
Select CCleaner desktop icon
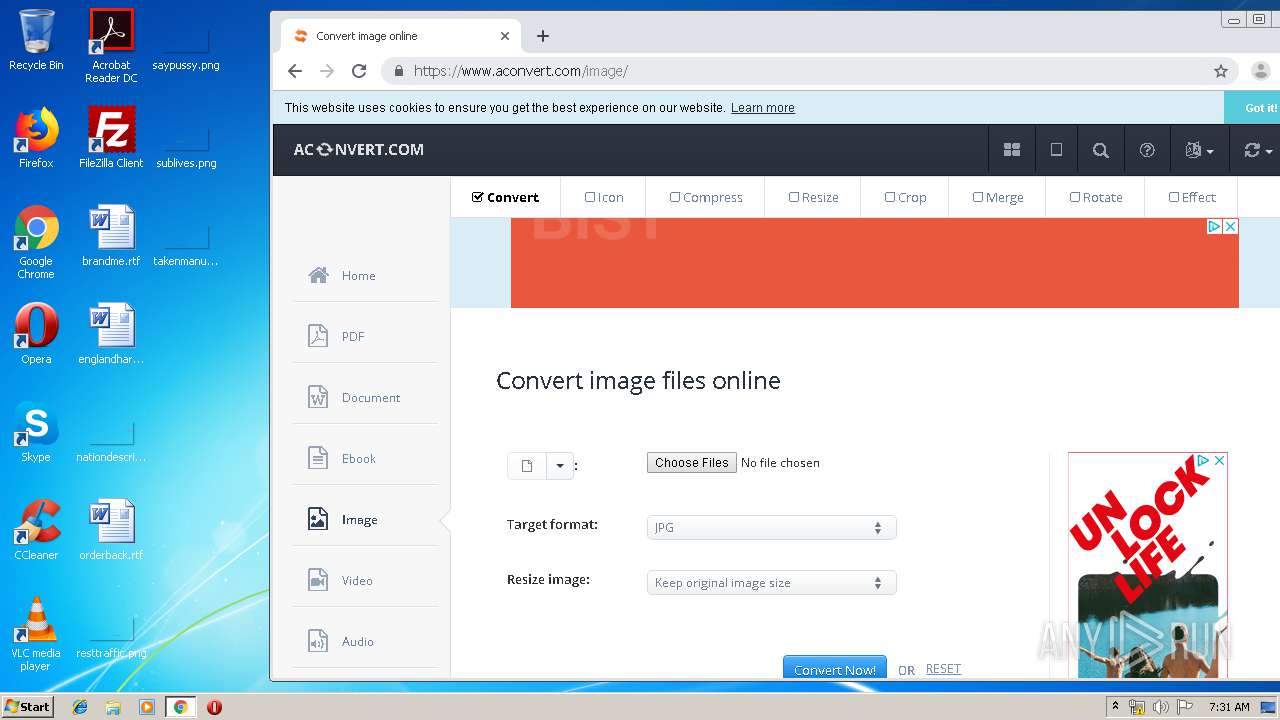click(36, 530)
